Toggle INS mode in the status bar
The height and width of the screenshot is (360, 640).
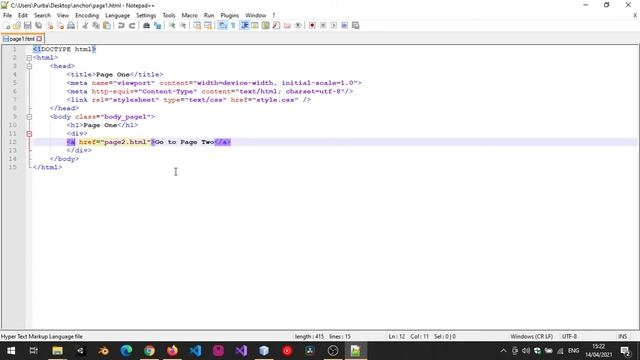[622, 337]
